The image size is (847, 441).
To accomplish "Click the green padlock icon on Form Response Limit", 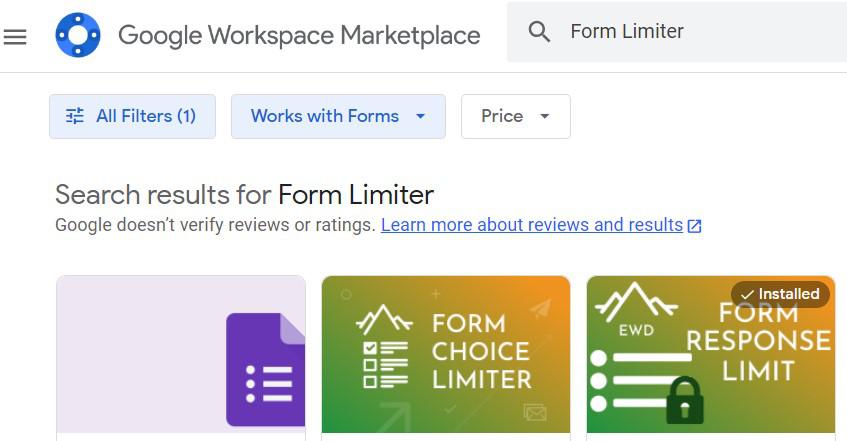I will (685, 398).
